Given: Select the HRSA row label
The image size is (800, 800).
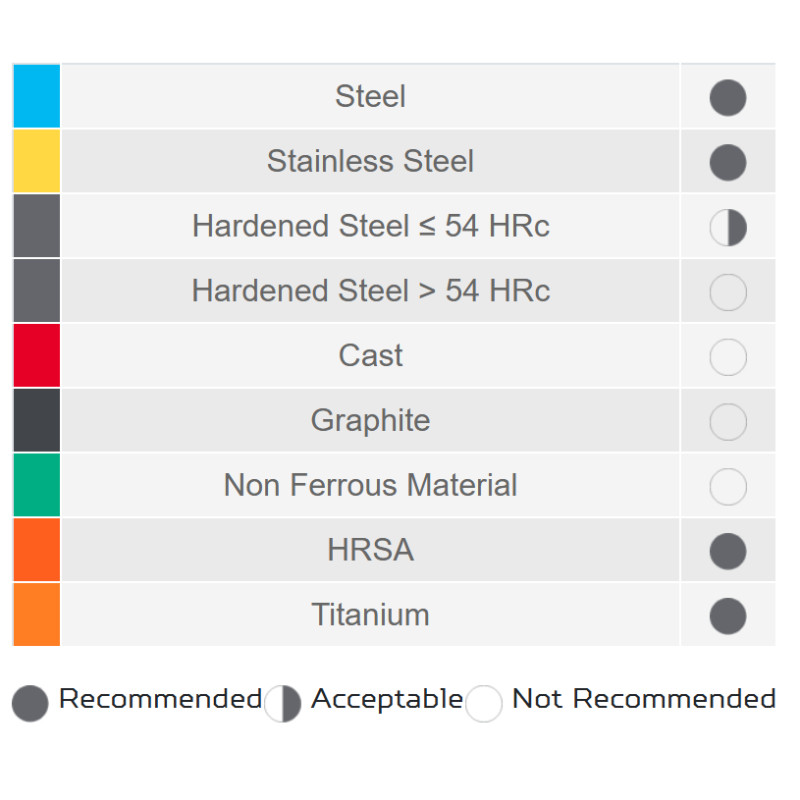Looking at the screenshot, I should 370,550.
